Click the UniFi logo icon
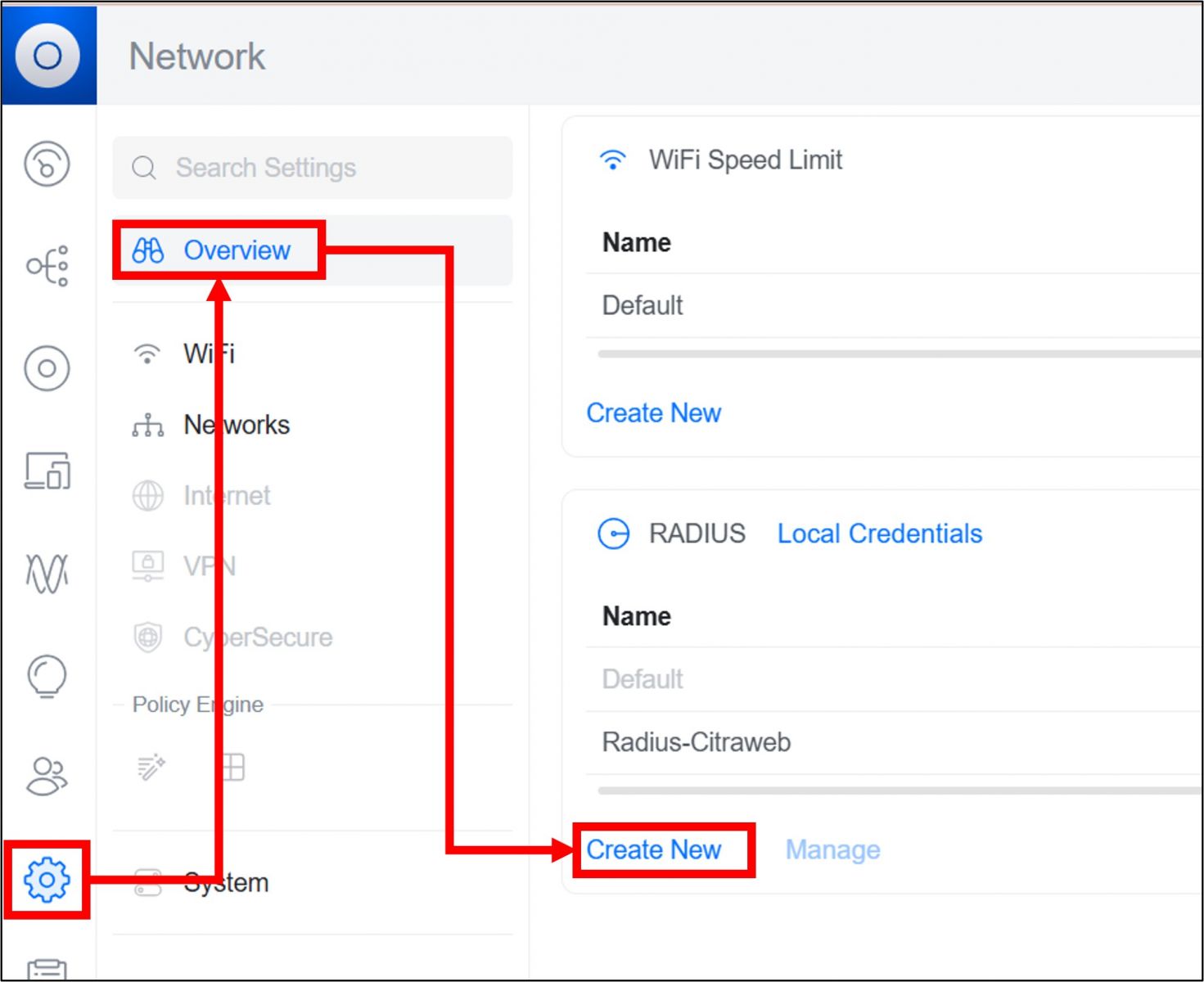Screen dimensions: 1204x982 click(x=47, y=56)
